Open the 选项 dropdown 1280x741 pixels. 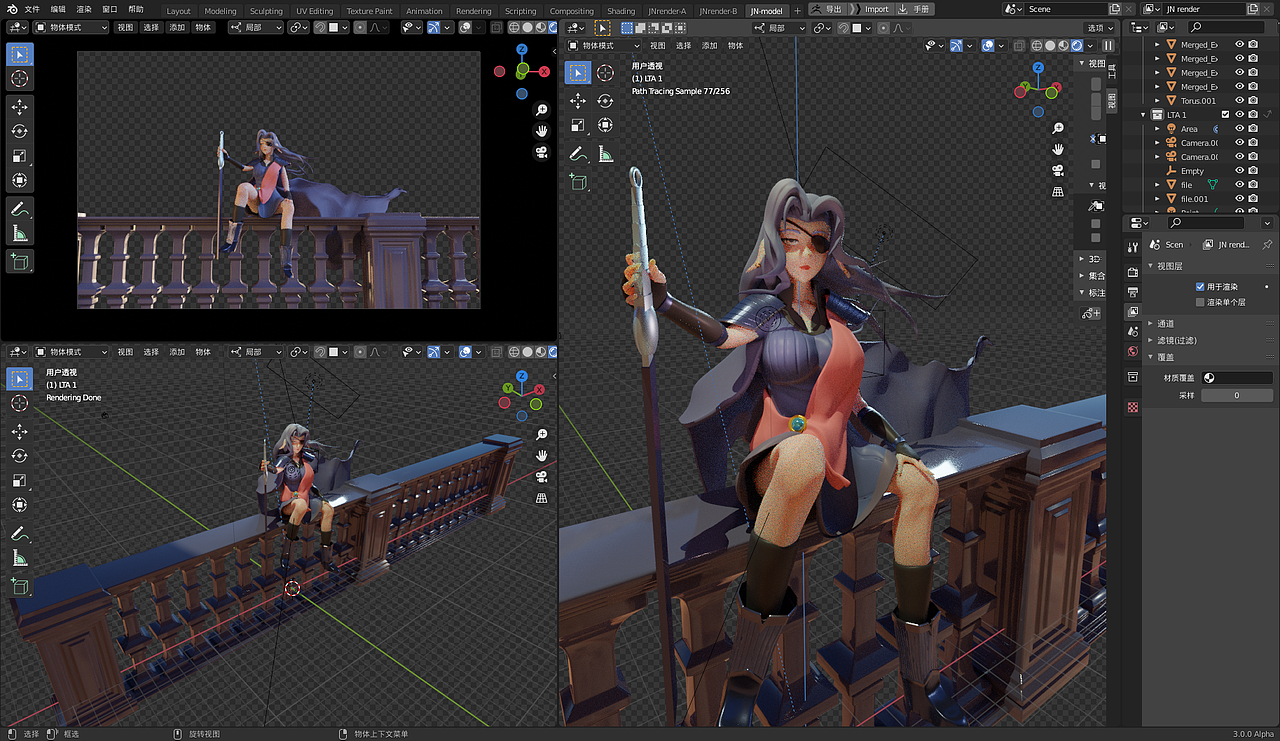[x=1100, y=28]
